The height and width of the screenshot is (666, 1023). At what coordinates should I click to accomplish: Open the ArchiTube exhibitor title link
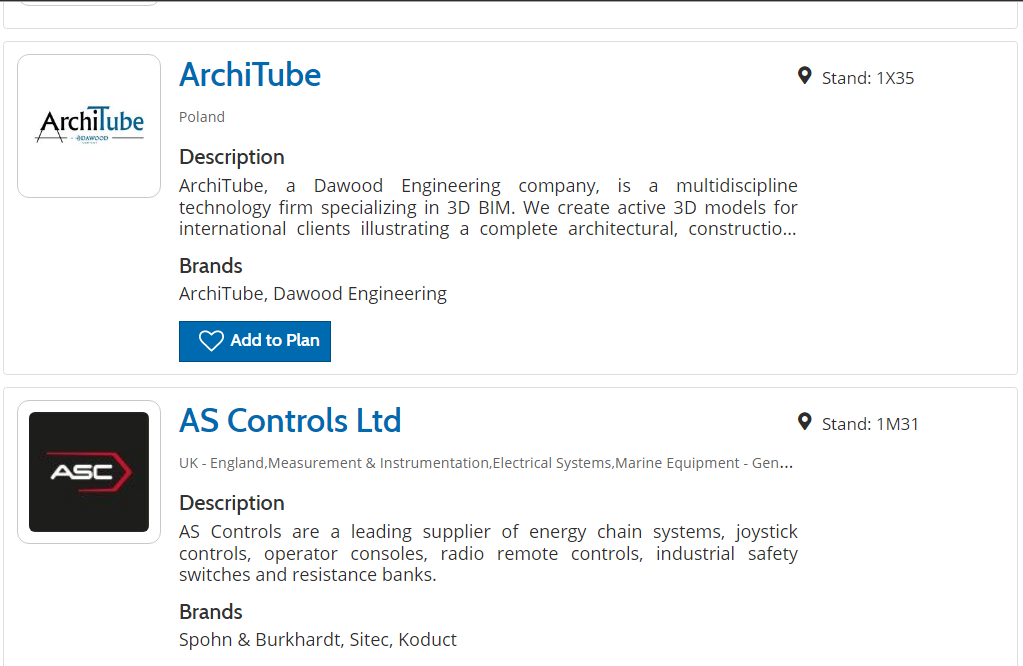click(x=250, y=75)
